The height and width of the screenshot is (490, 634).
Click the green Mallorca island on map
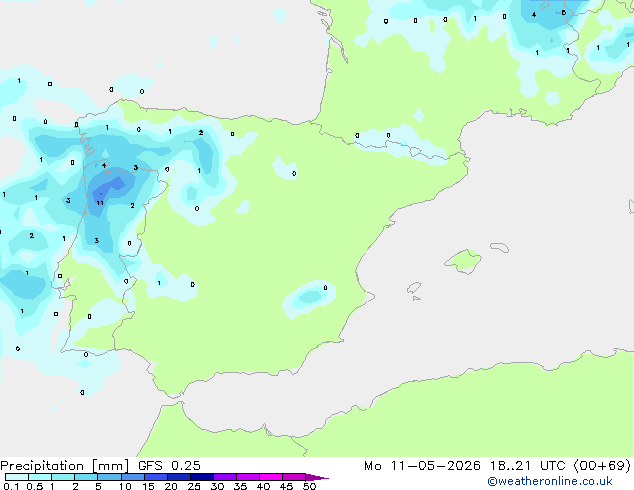[x=463, y=261]
